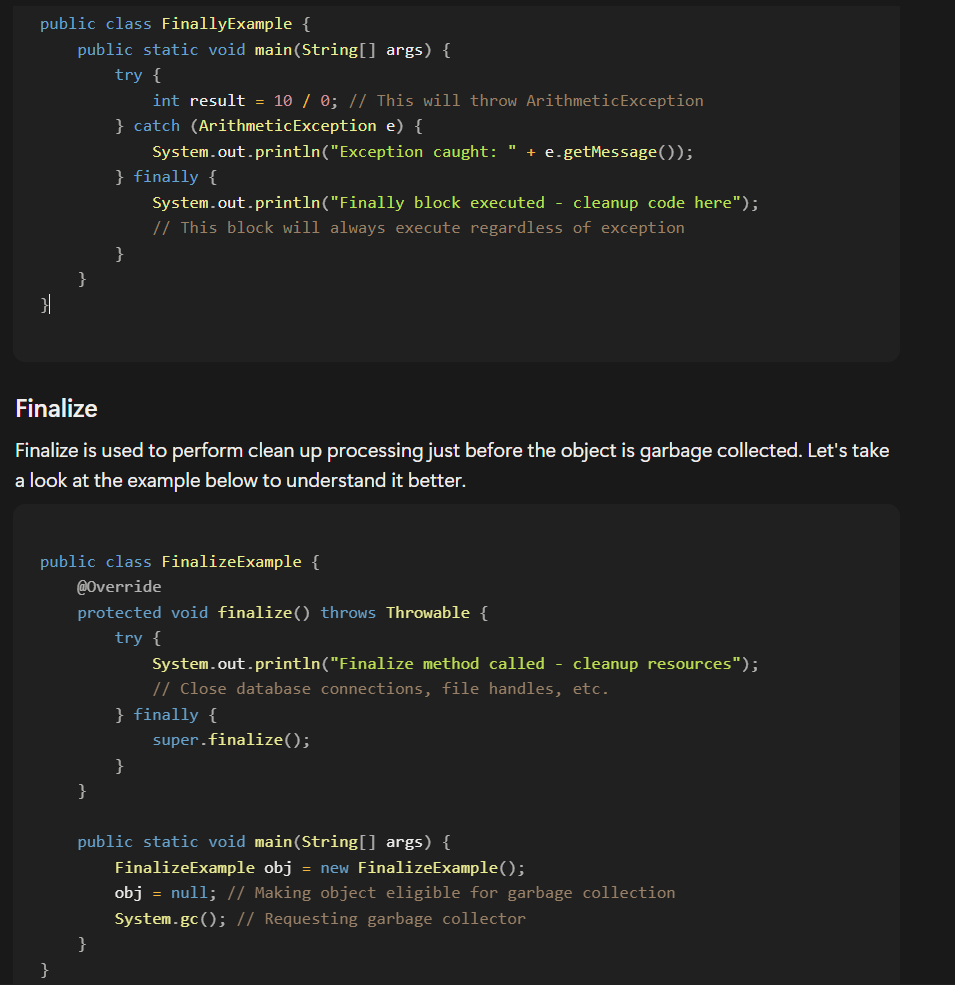Click paragraph starting "Finalize is used to perform"
Viewport: 955px width, 985px height.
pyautogui.click(x=452, y=465)
